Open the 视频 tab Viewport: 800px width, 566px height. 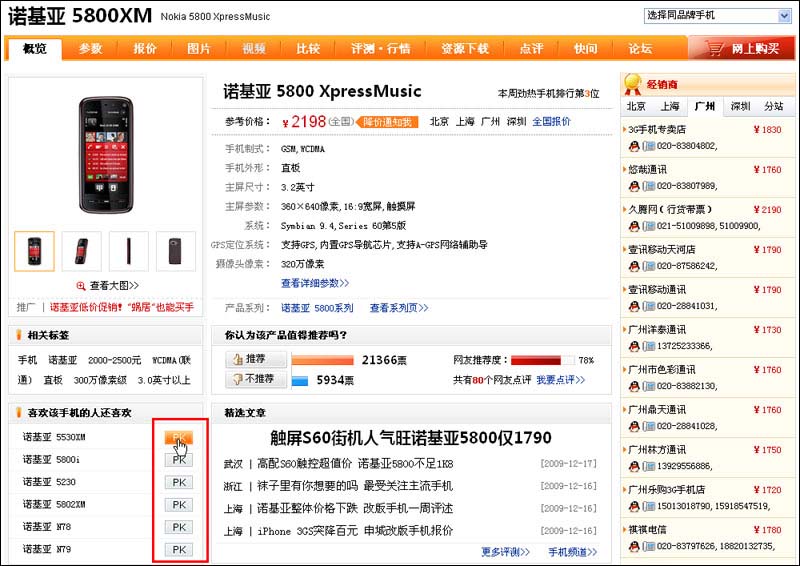(254, 48)
